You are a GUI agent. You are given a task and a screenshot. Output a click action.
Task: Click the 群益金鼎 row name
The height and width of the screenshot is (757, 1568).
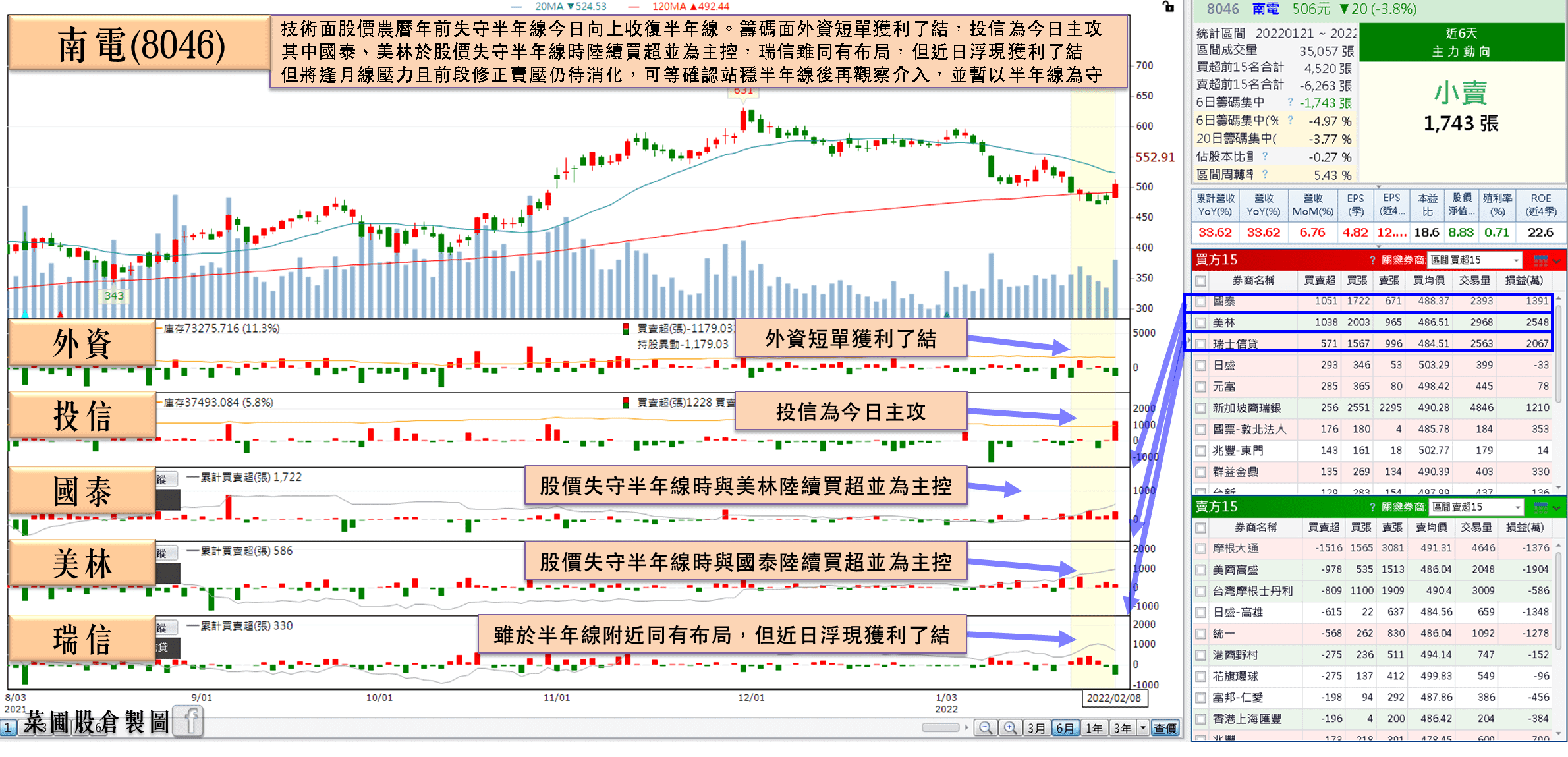[1235, 472]
